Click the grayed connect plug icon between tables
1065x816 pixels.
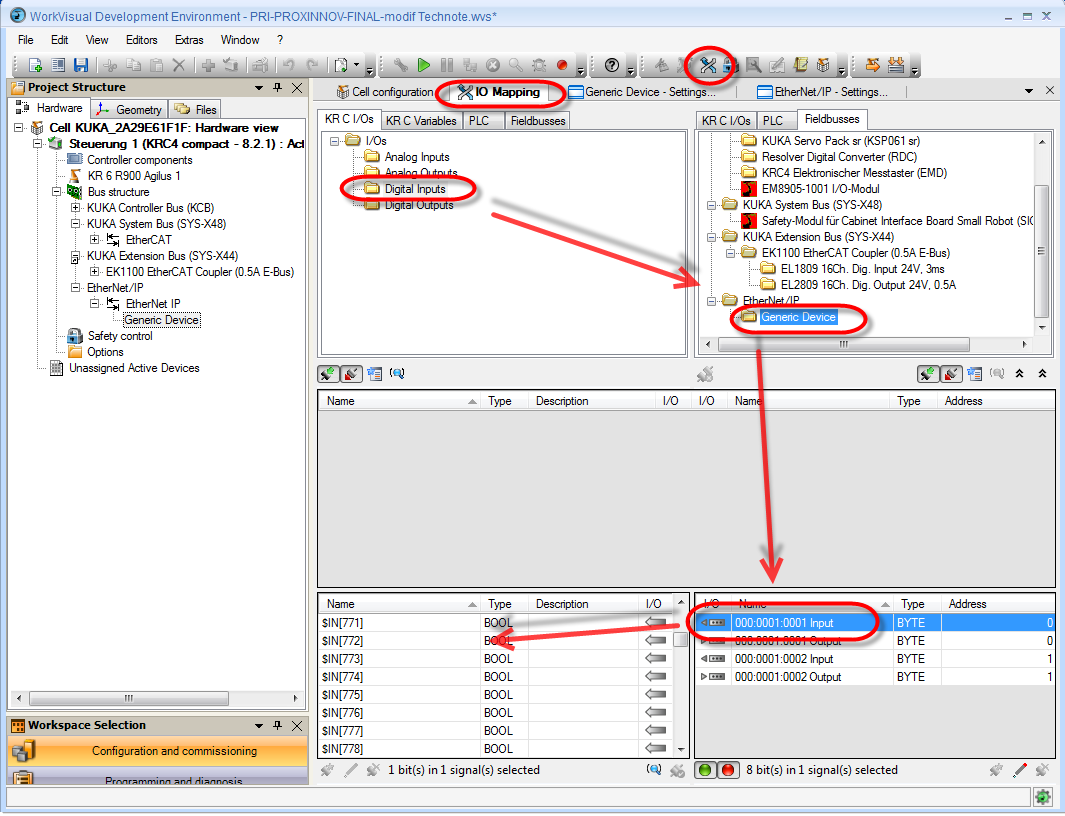705,374
